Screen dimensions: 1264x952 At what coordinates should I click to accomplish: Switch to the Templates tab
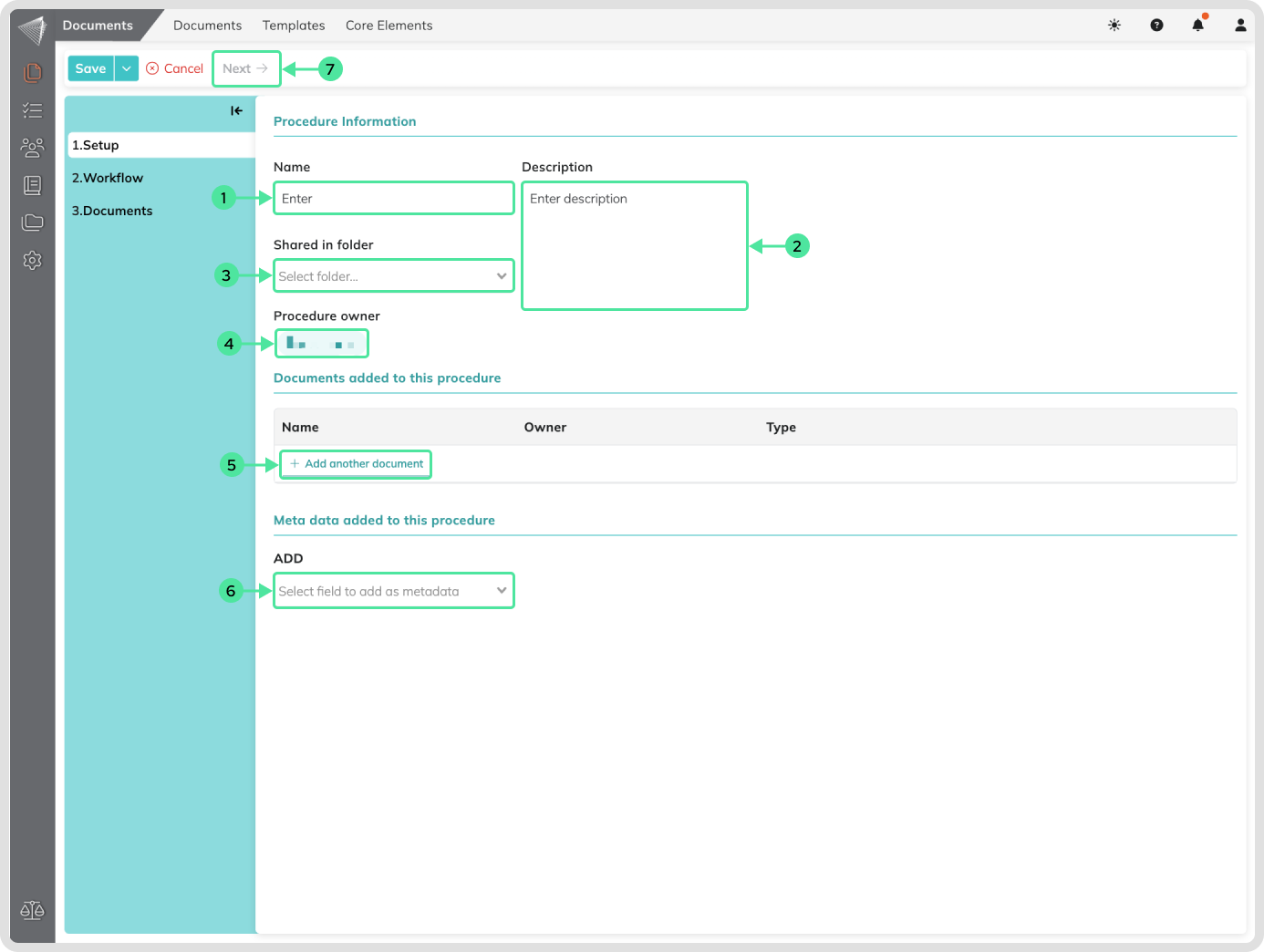pyautogui.click(x=294, y=26)
